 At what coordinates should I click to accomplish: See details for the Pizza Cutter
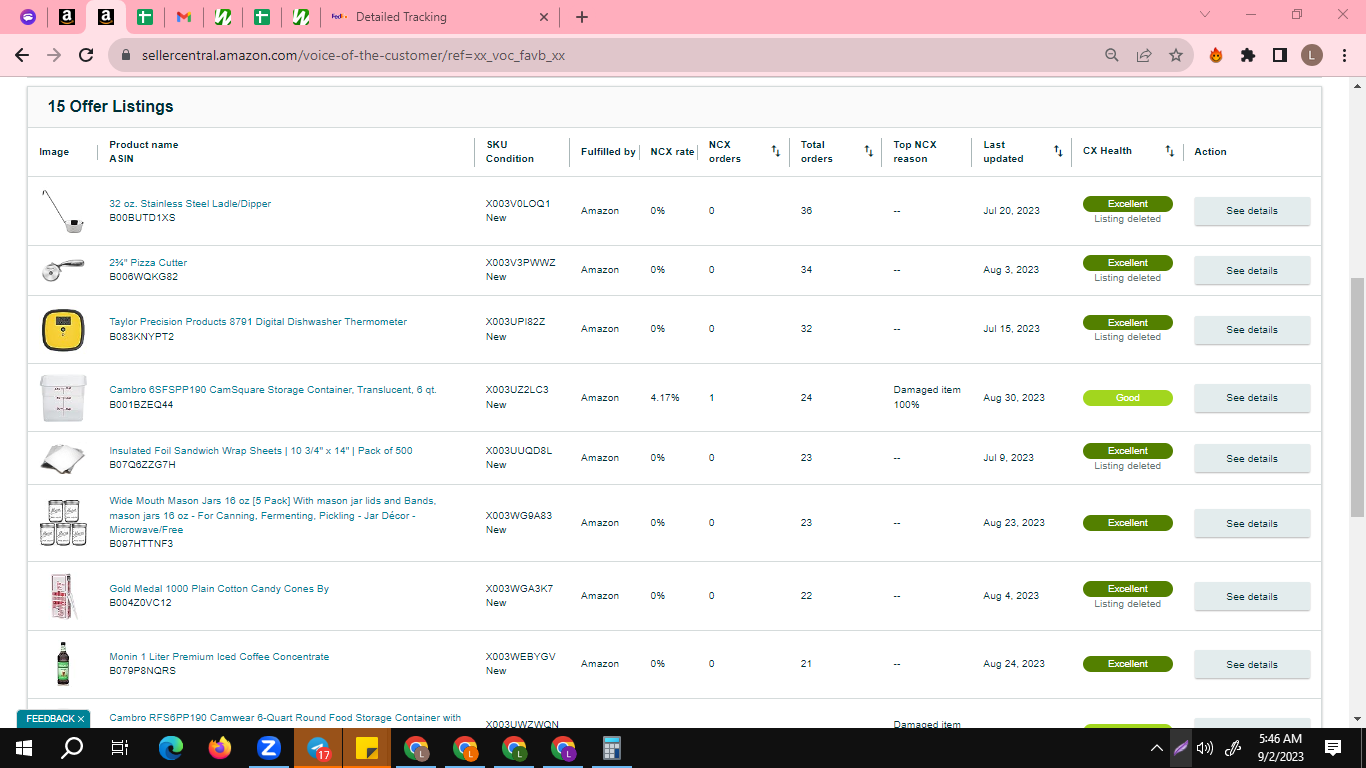pos(1252,270)
